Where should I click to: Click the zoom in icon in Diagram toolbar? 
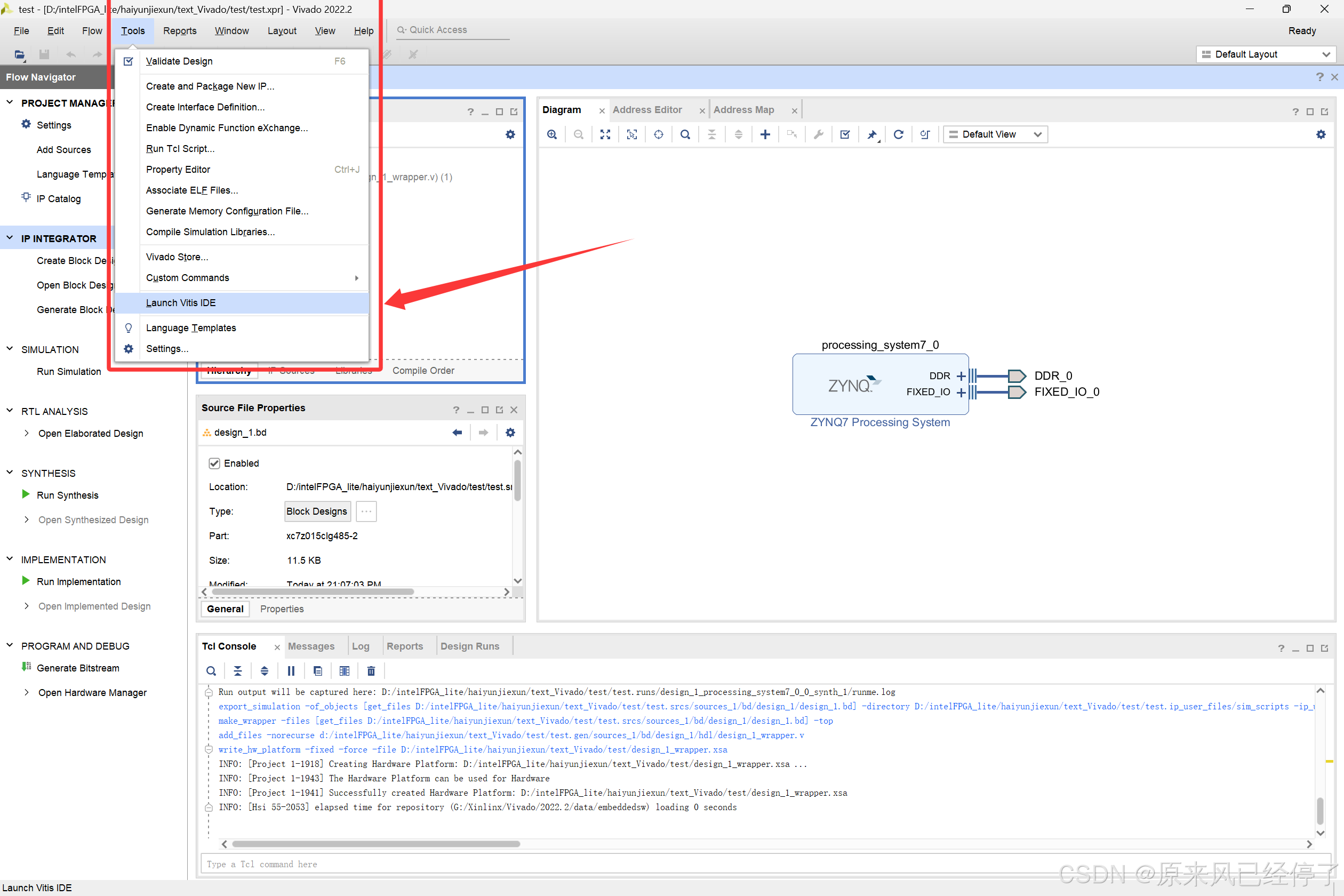[x=551, y=134]
